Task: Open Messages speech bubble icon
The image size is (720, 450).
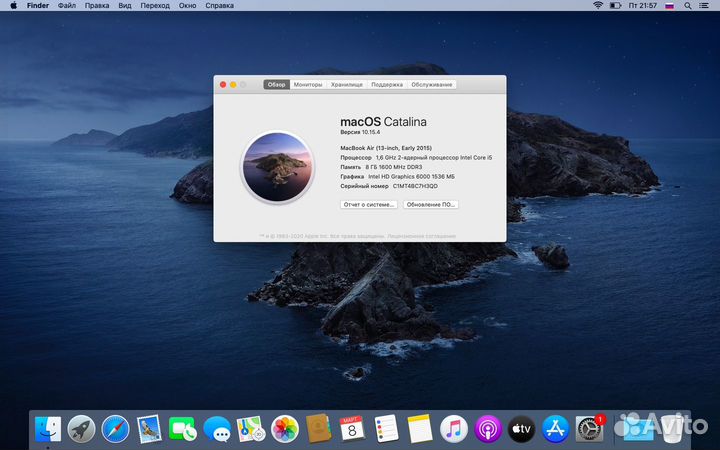Action: [217, 429]
